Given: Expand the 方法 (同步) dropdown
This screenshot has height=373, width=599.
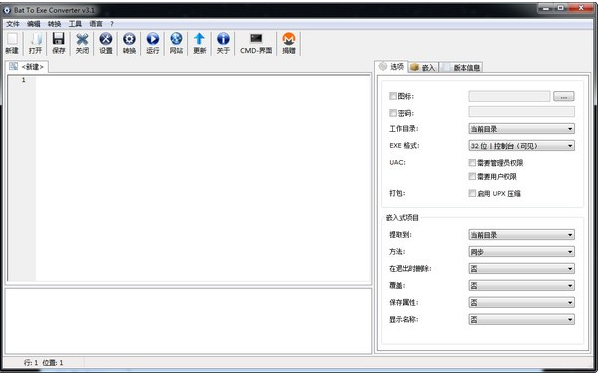Looking at the screenshot, I should (x=521, y=251).
